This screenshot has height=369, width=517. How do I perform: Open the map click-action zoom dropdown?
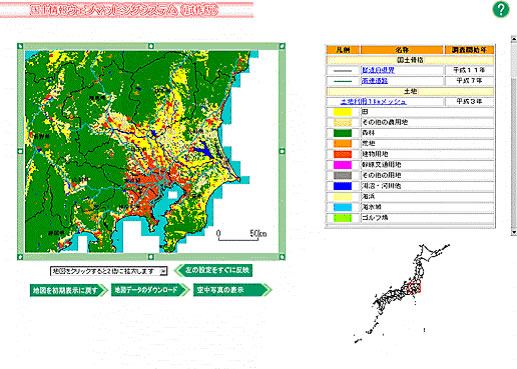109,271
